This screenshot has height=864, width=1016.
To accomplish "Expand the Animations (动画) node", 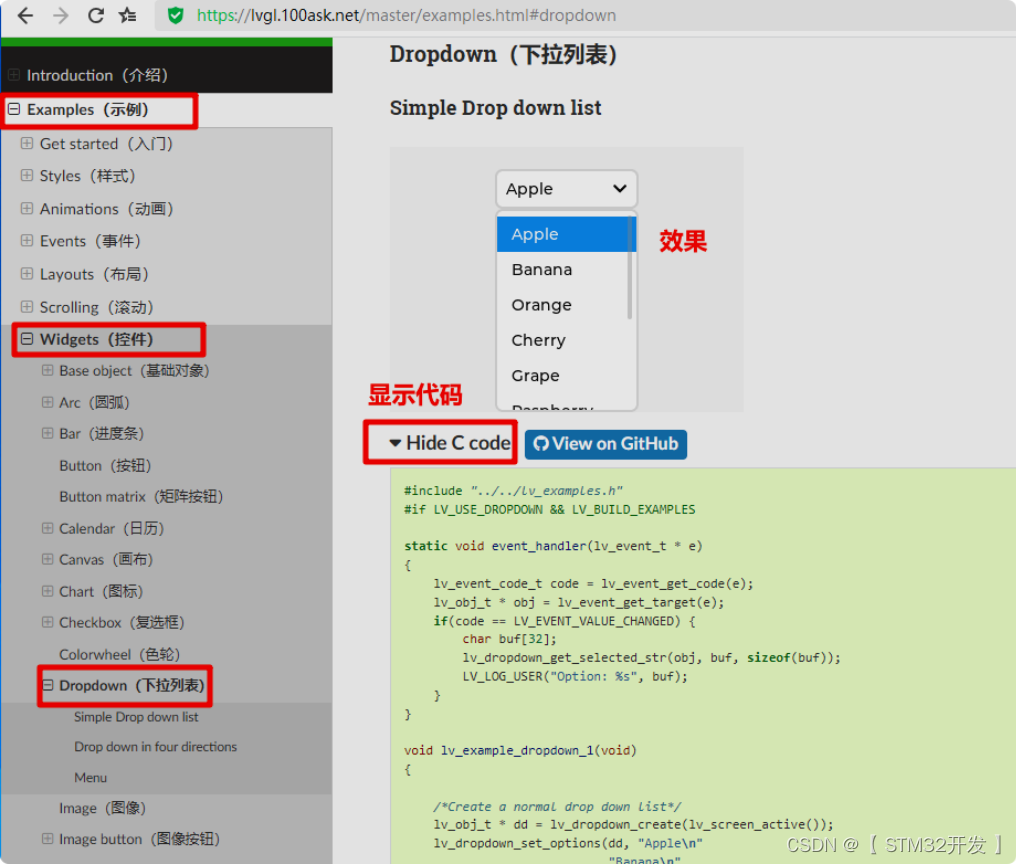I will [x=27, y=209].
